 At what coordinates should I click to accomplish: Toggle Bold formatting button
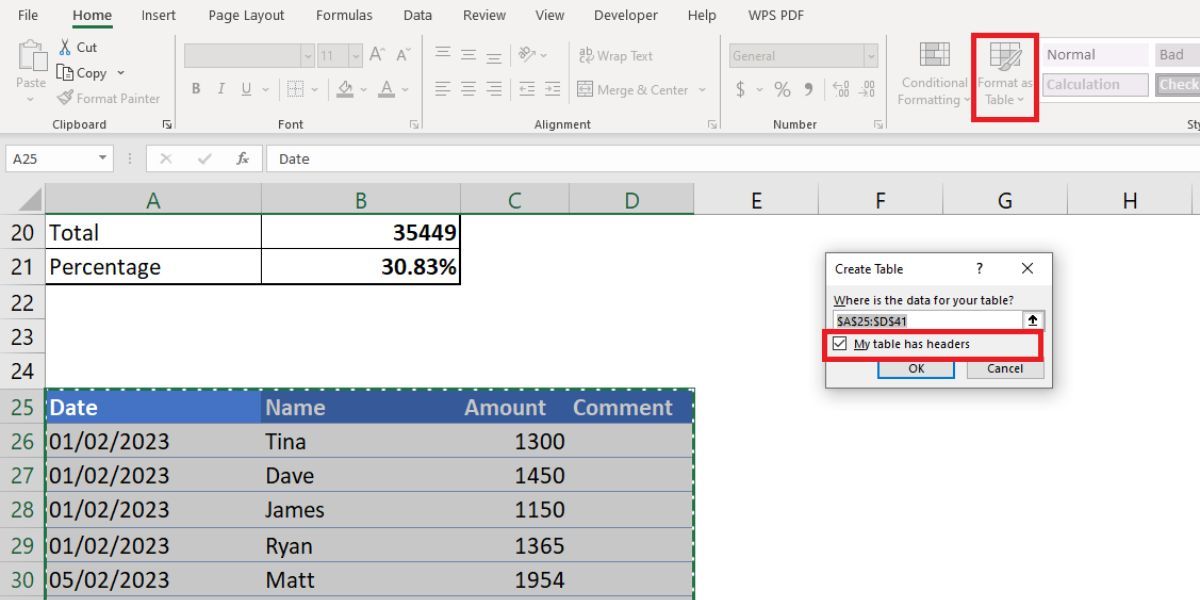197,90
